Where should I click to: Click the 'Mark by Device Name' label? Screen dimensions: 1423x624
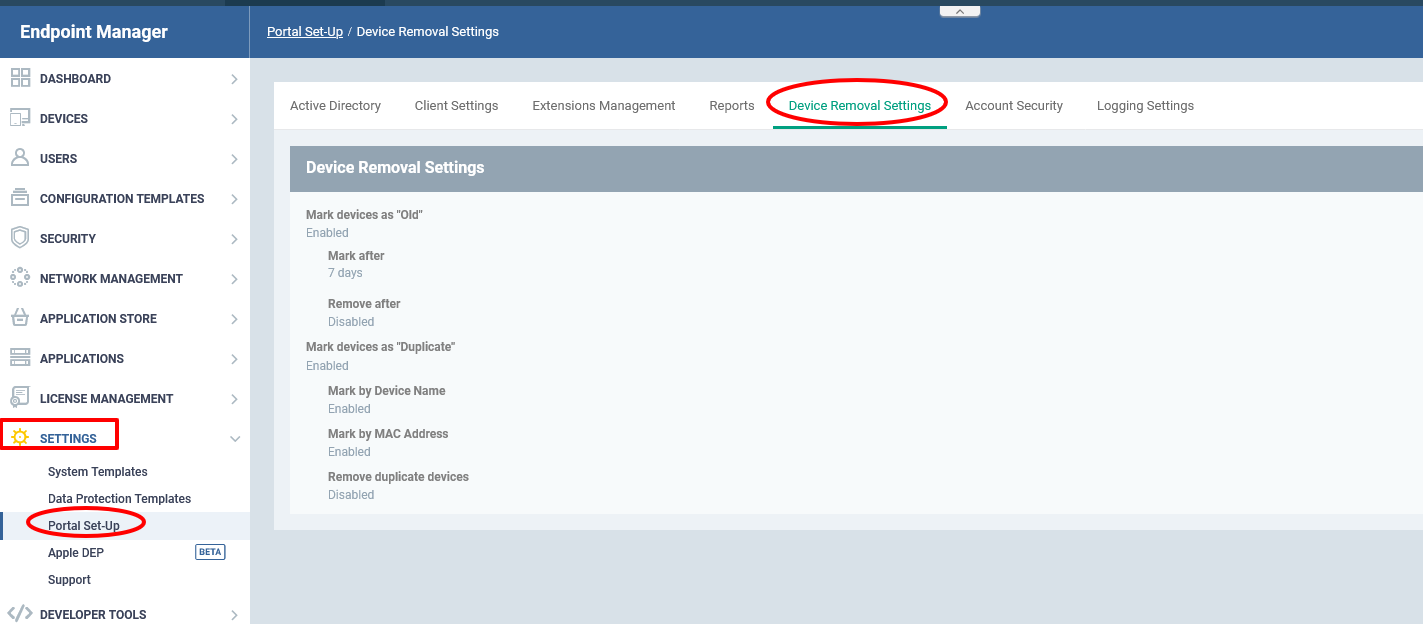point(387,391)
